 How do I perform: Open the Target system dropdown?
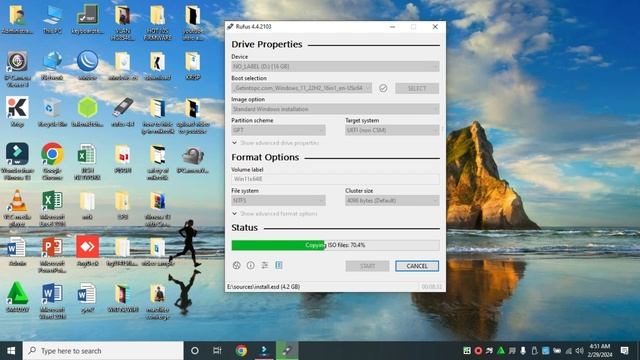pos(392,130)
